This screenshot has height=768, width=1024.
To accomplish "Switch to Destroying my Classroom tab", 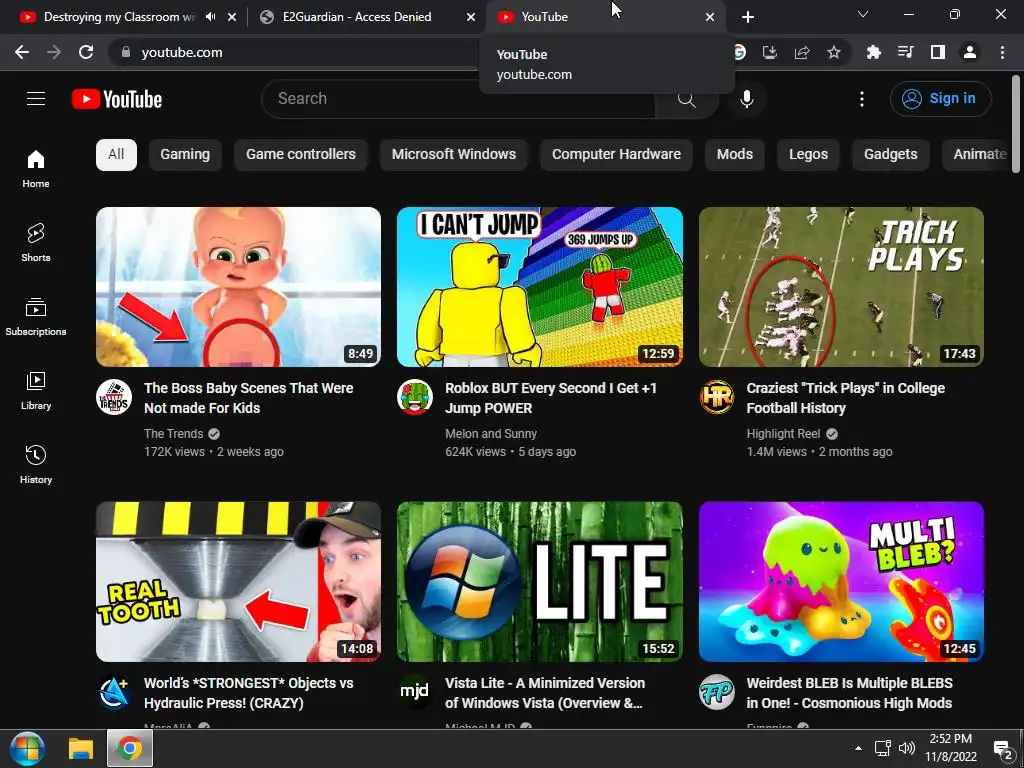I will [x=118, y=17].
